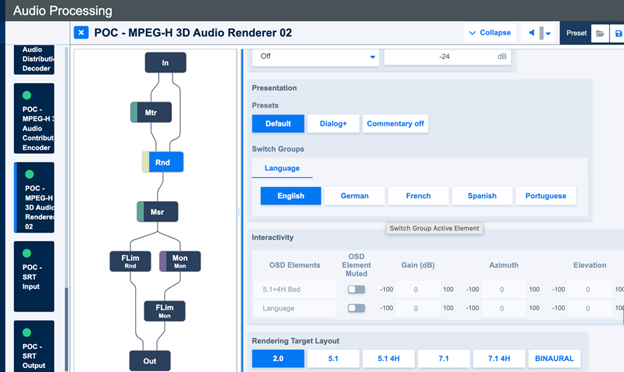Open POC - SRT Input processor
Image resolution: width=624 pixels, height=372 pixels.
point(34,276)
